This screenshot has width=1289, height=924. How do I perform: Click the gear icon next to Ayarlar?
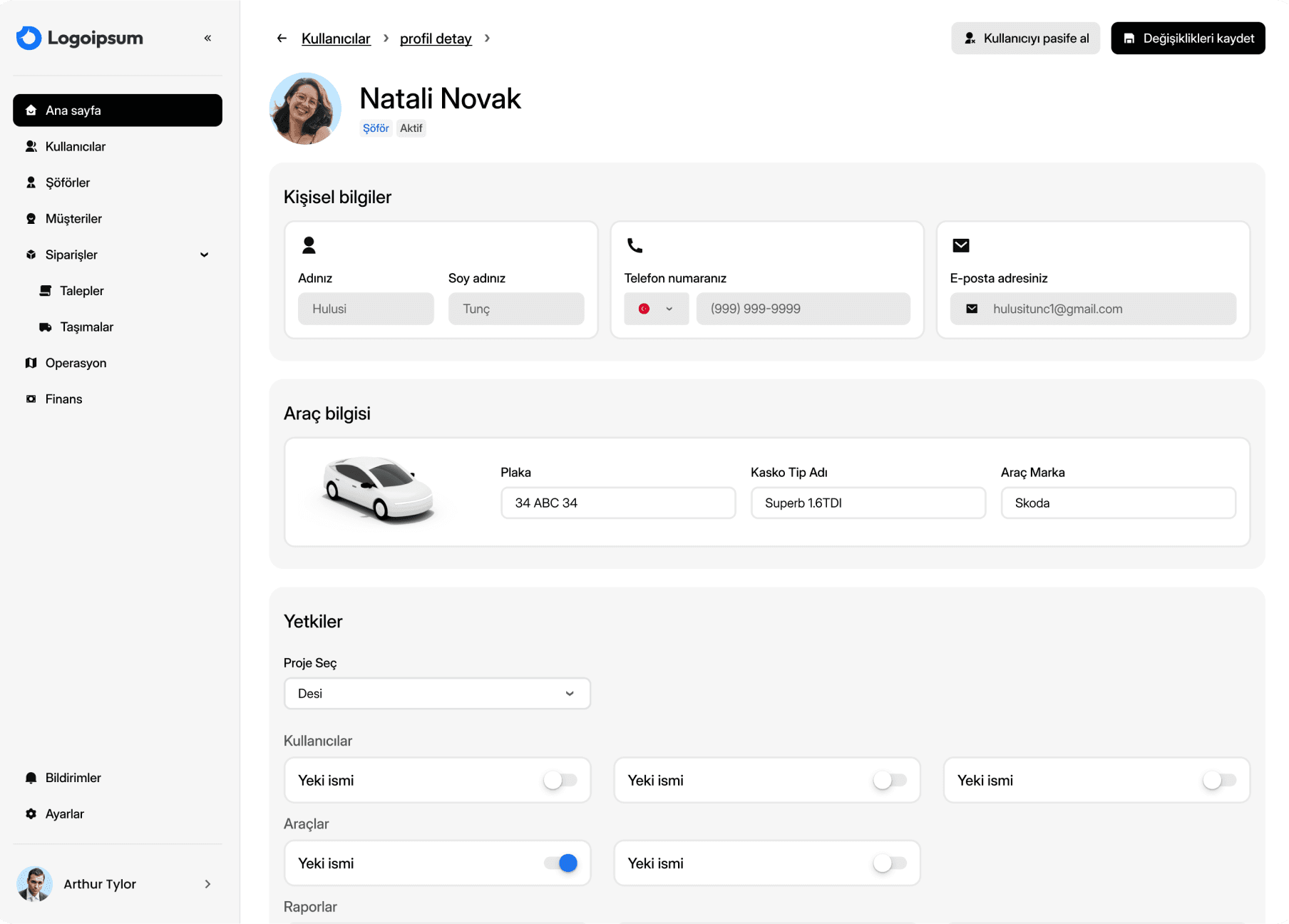coord(31,813)
